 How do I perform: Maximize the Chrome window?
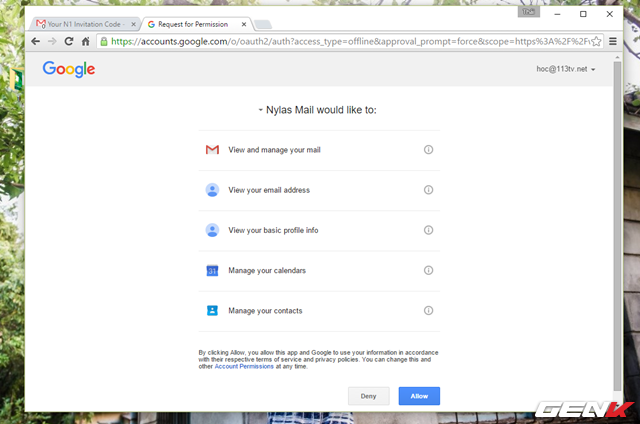pyautogui.click(x=583, y=14)
